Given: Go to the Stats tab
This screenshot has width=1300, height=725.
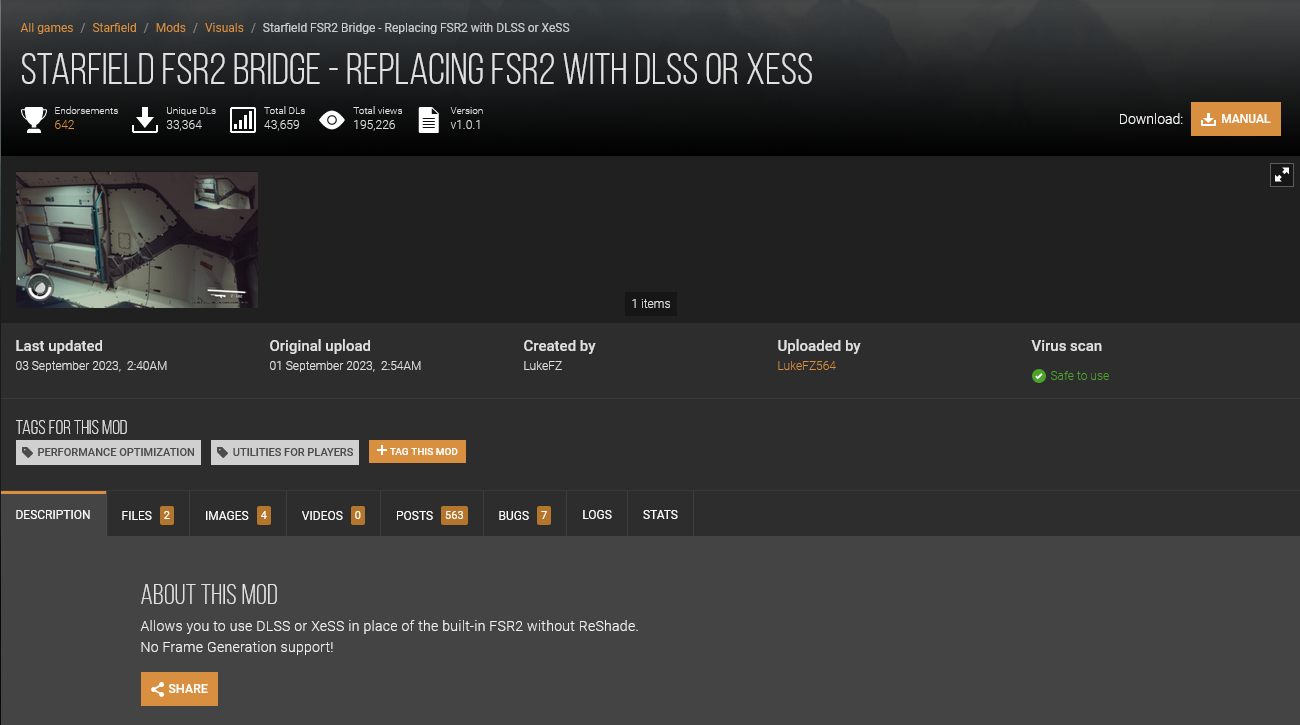Looking at the screenshot, I should pyautogui.click(x=660, y=515).
